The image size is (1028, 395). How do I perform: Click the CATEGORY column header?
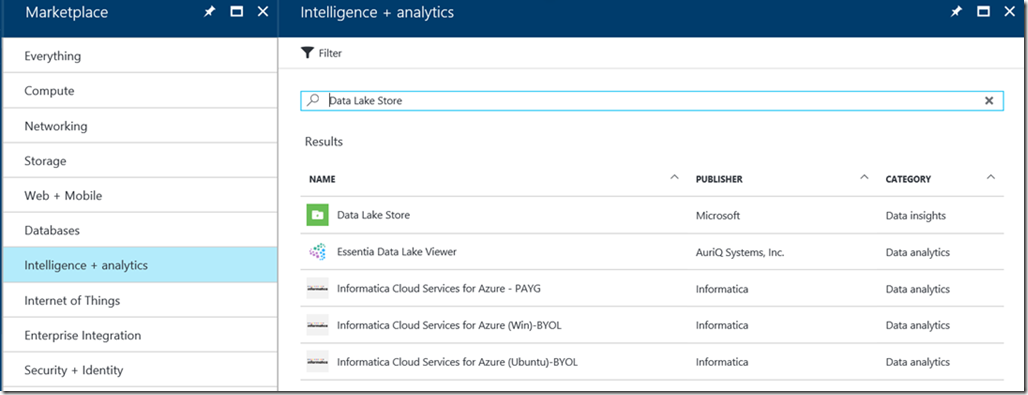pos(908,179)
